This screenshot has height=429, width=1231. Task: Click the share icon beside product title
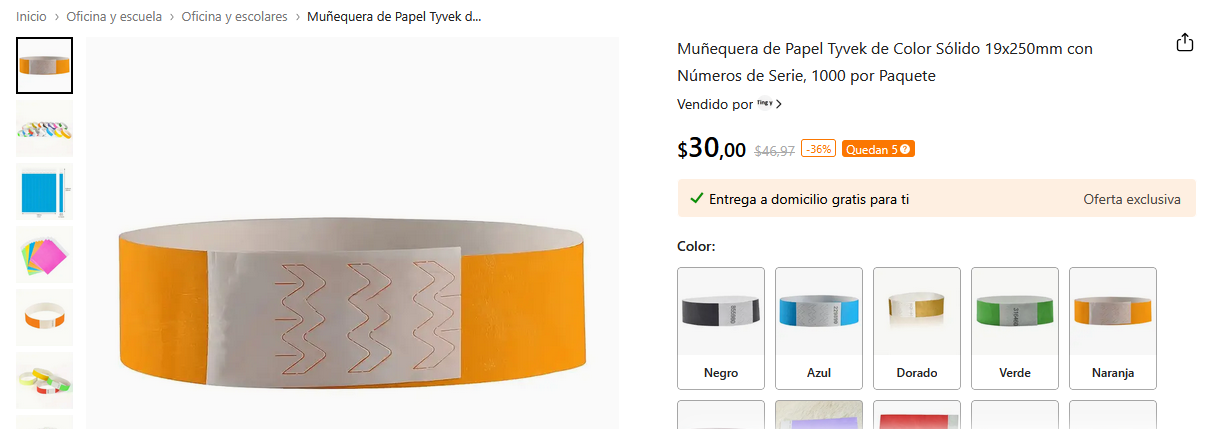point(1184,43)
